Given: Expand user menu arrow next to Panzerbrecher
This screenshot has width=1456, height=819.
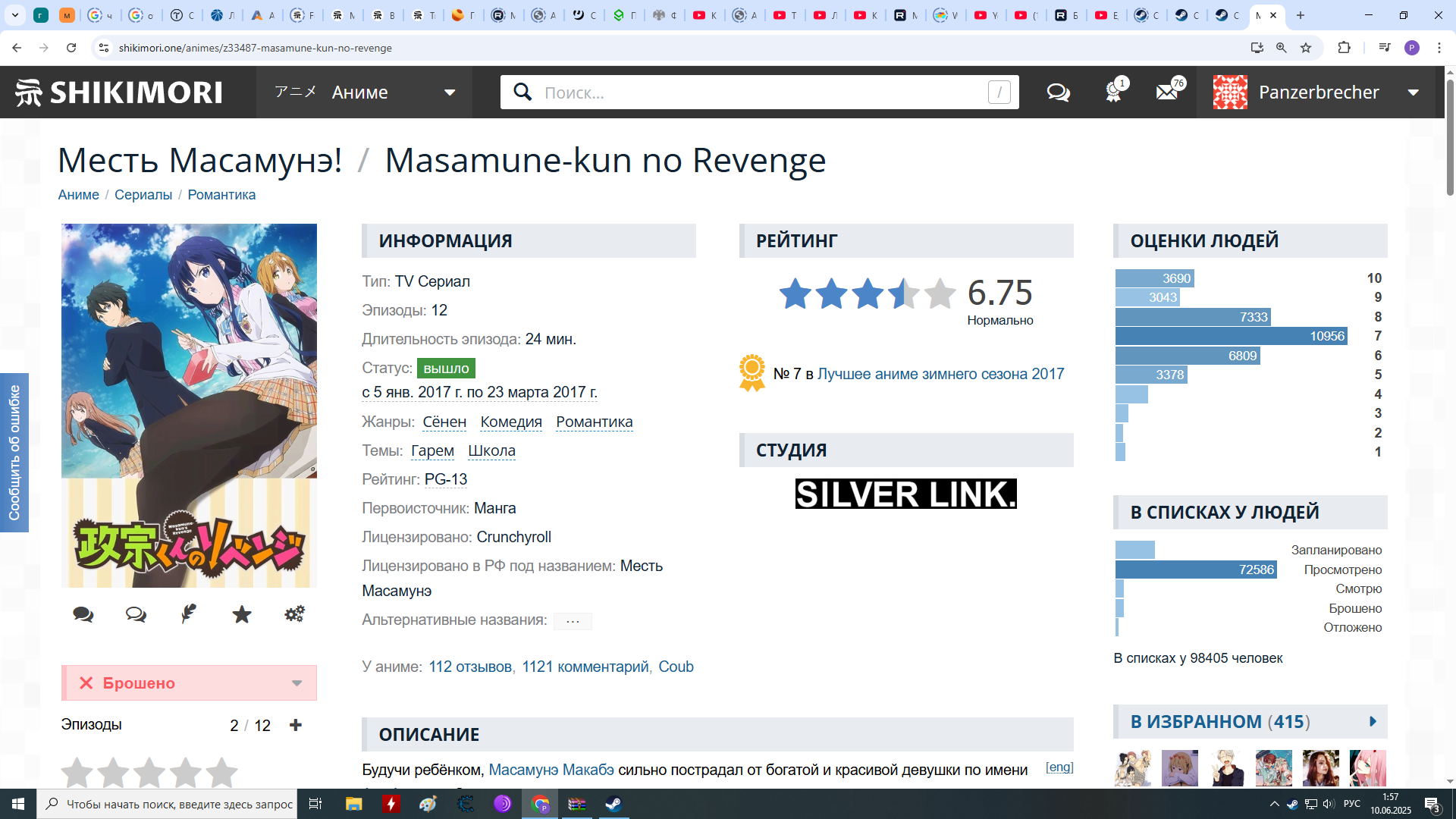Looking at the screenshot, I should [x=1414, y=93].
